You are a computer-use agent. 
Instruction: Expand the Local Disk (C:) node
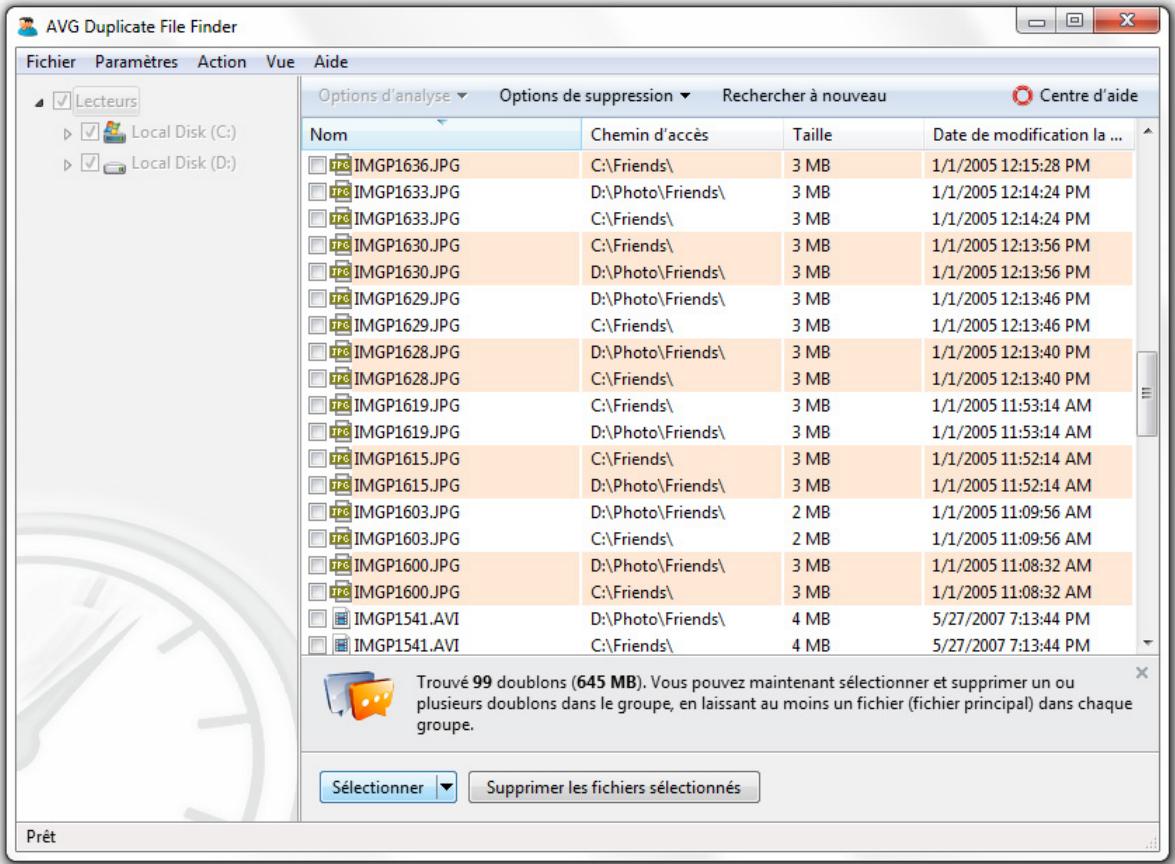(x=67, y=133)
